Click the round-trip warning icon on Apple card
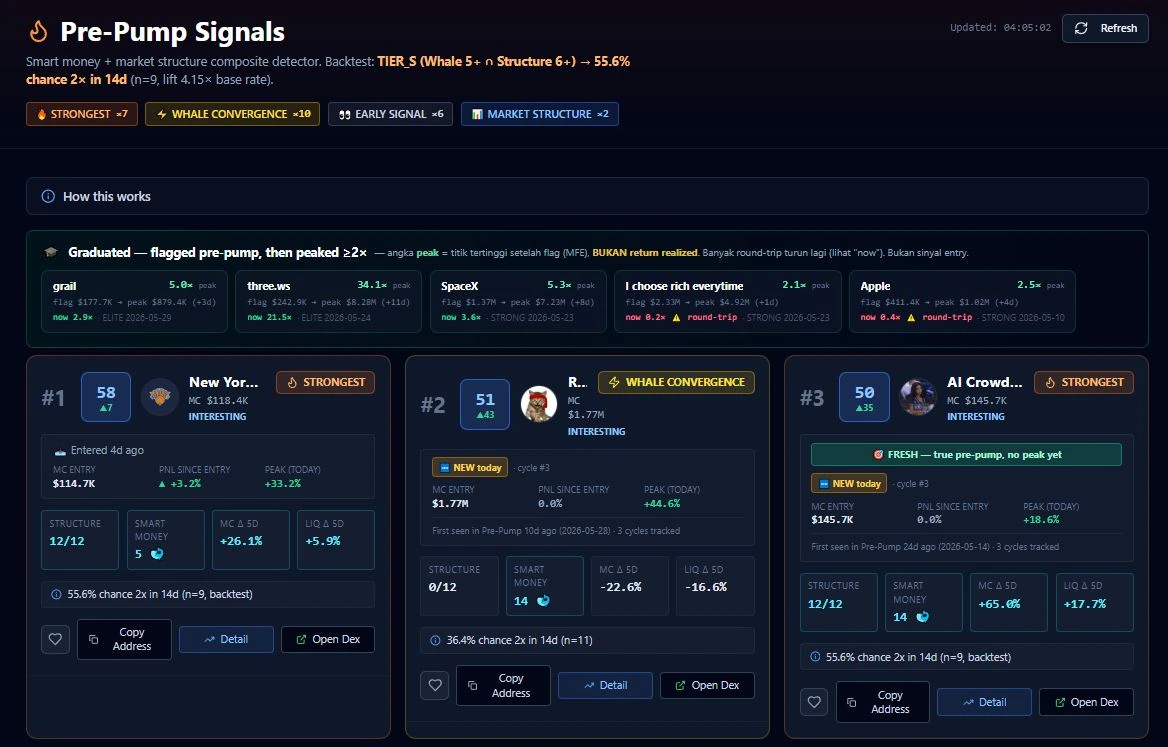Image resolution: width=1168 pixels, height=747 pixels. [911, 317]
